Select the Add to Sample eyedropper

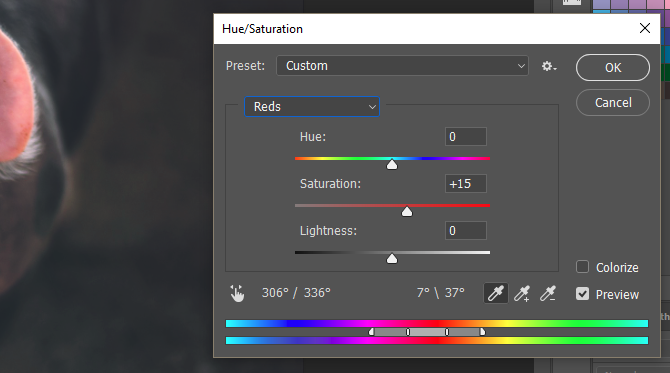click(522, 293)
